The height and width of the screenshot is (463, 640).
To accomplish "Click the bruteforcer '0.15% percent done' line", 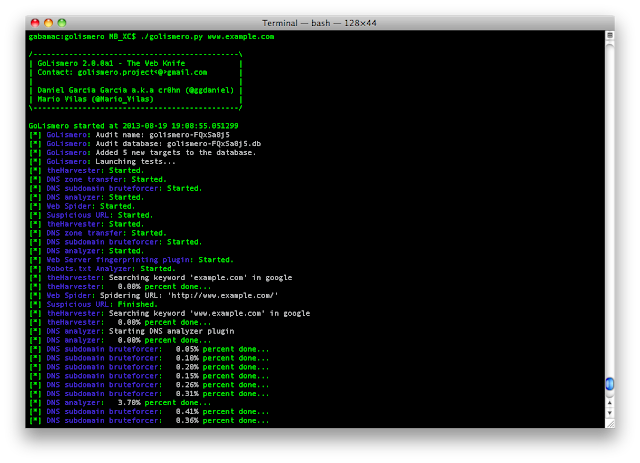I will (149, 376).
